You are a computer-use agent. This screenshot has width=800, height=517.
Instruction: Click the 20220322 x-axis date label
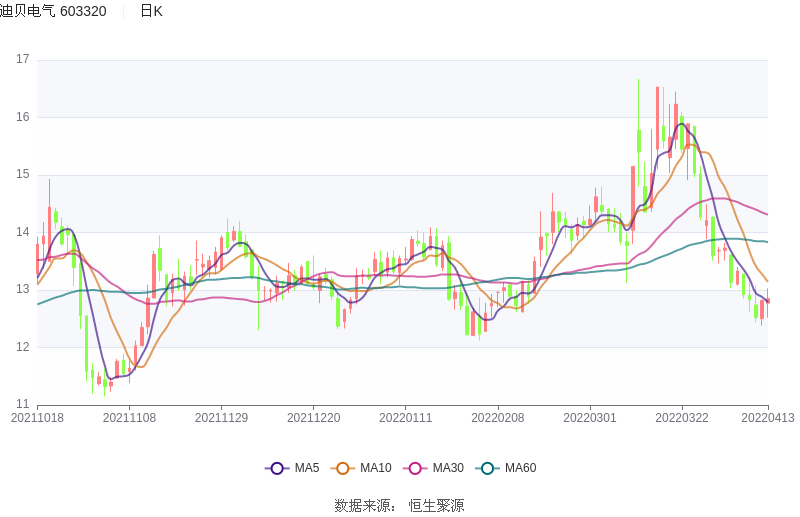[x=681, y=418]
